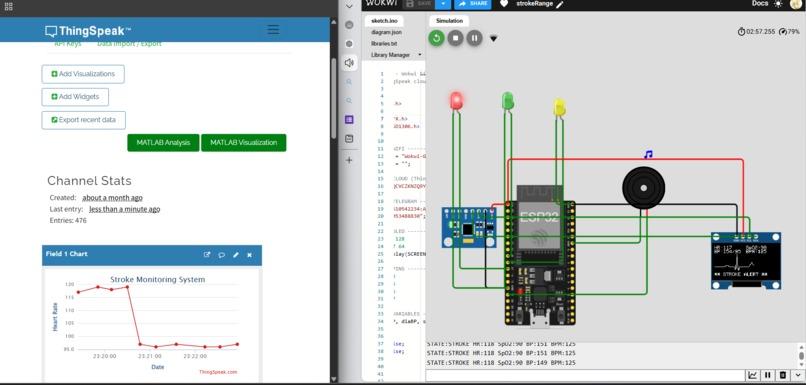Collapse serial monitor with chevron
Screen dimensions: 806x385
798,376
